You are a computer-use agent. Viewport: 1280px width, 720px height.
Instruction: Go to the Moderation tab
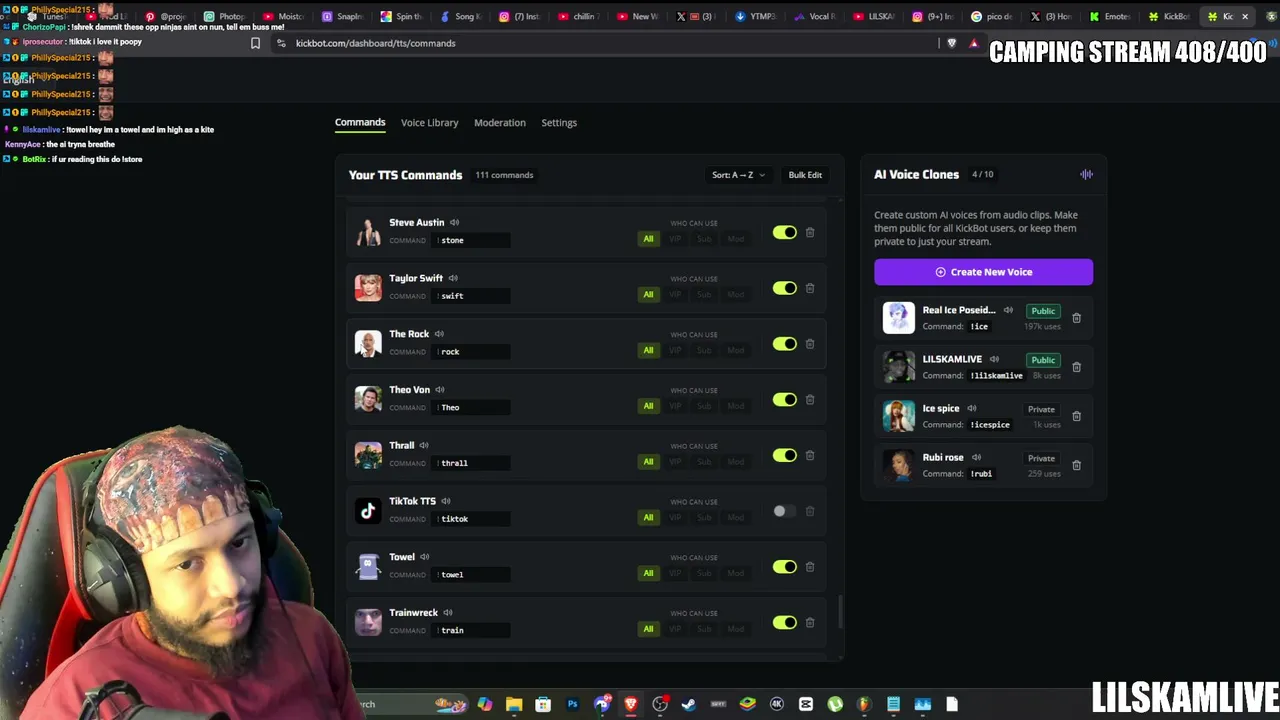coord(500,122)
